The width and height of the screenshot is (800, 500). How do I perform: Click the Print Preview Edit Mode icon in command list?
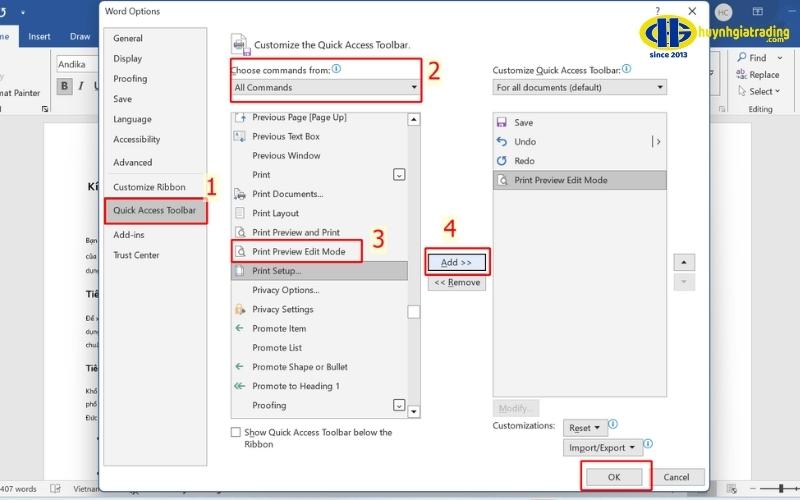pyautogui.click(x=240, y=252)
